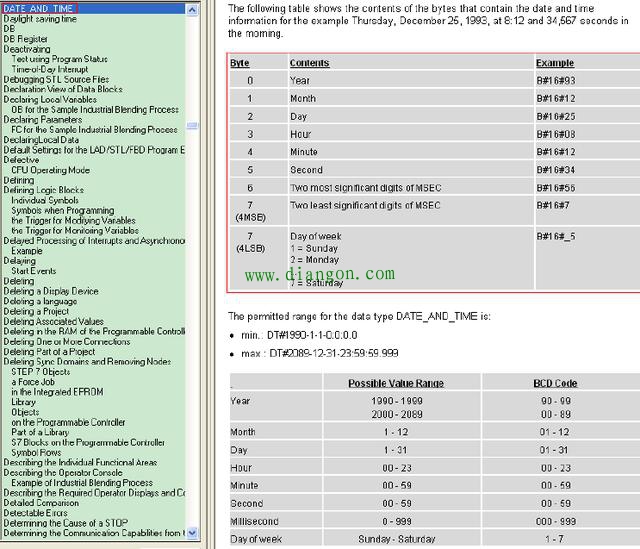Select the DB Register index entry
This screenshot has width=640, height=549.
click(25, 39)
